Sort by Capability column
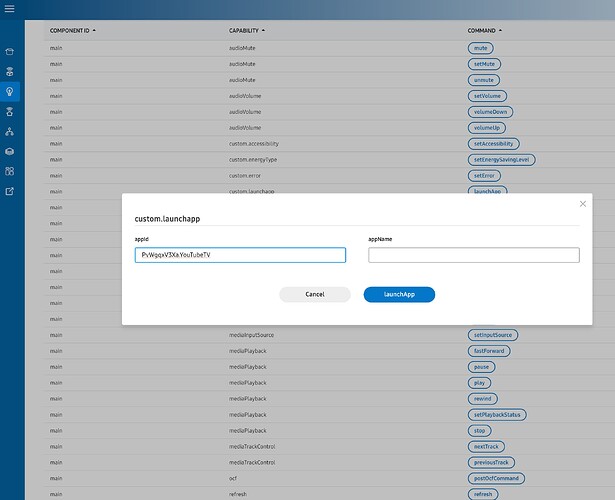 [x=247, y=31]
